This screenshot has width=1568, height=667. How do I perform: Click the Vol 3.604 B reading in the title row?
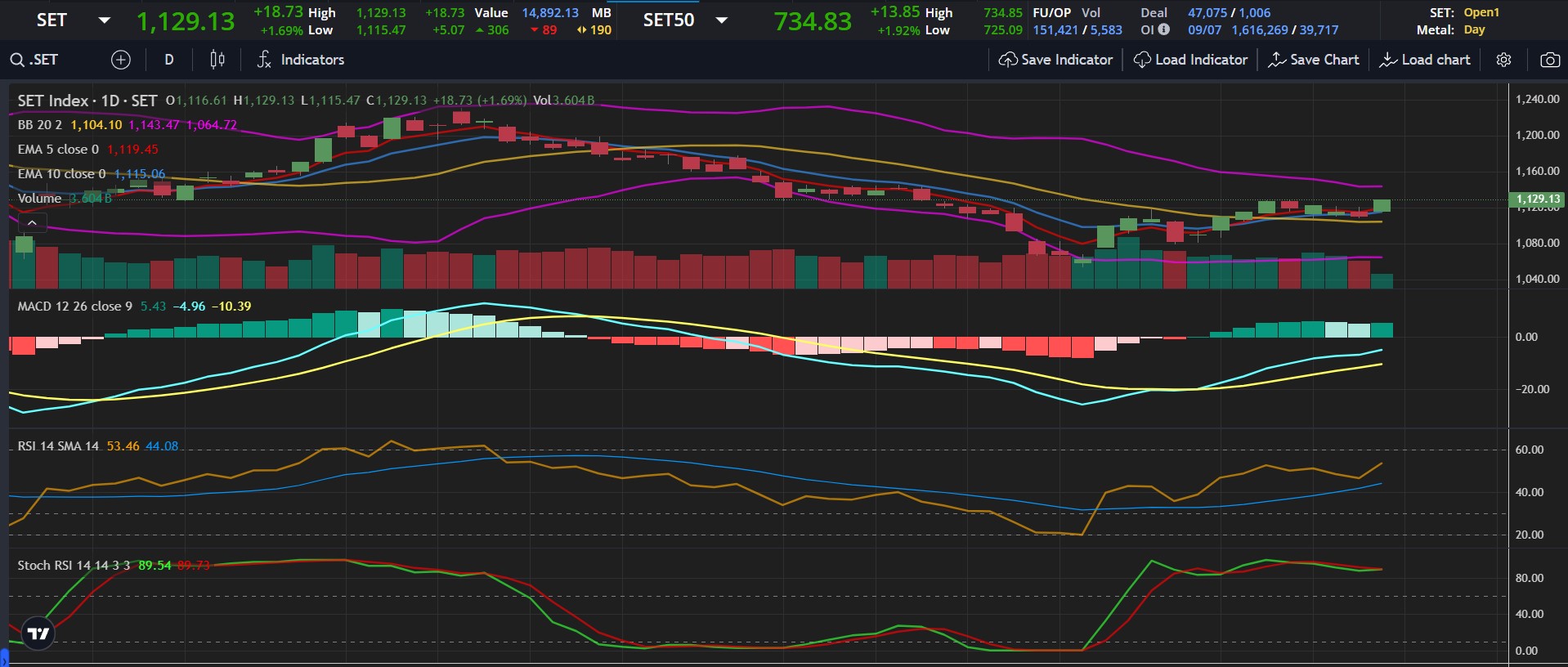tap(564, 101)
